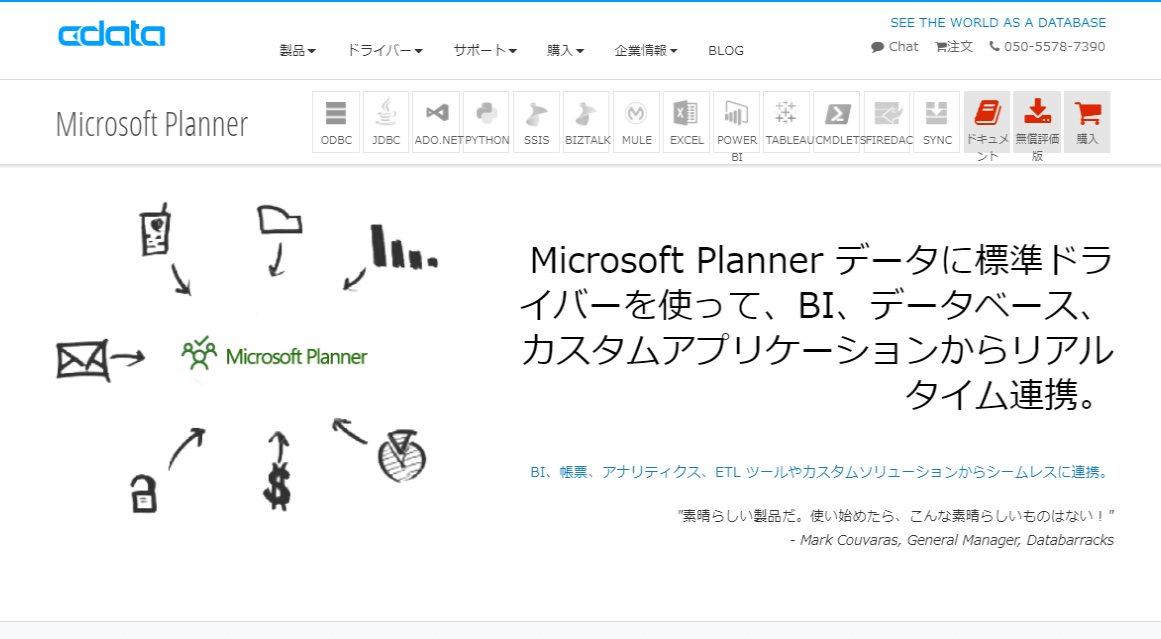Click the 注文 cart link
Screen dimensions: 1161x639
[954, 47]
